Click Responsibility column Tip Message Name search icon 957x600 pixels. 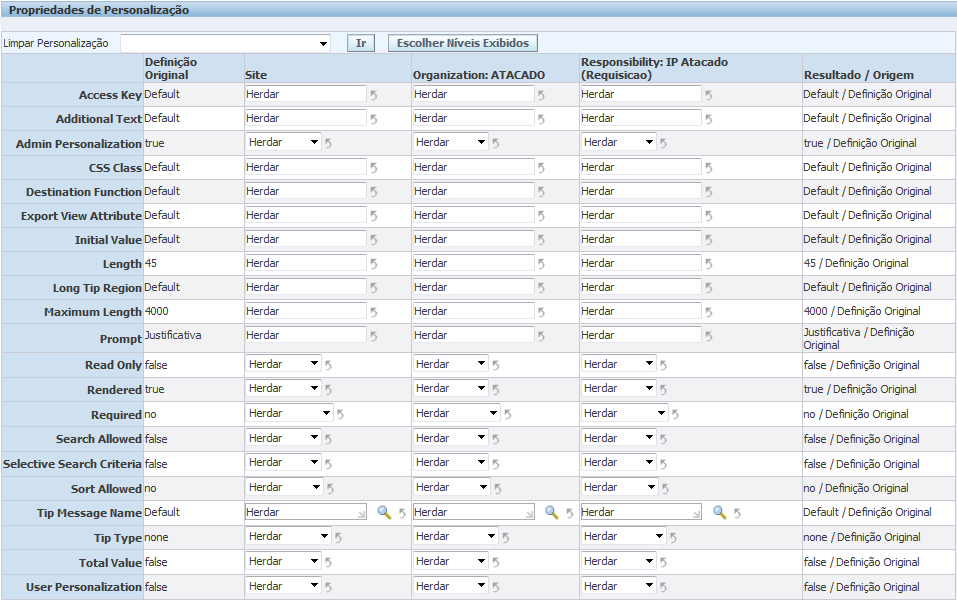click(x=719, y=513)
